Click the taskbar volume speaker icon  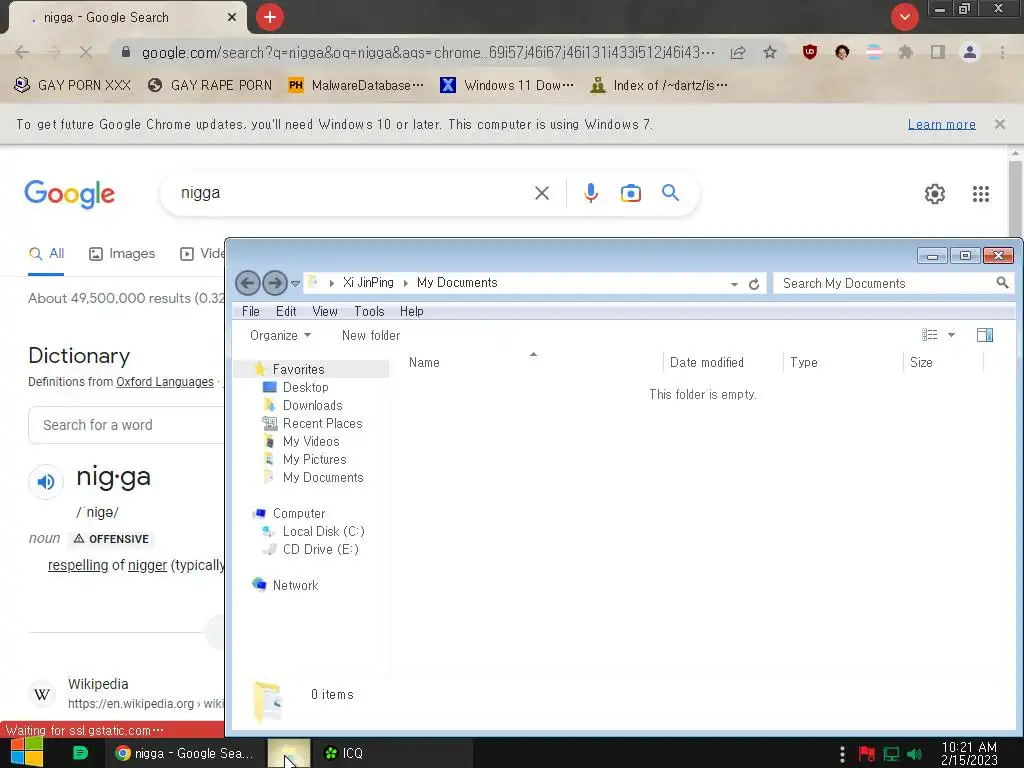pos(914,754)
